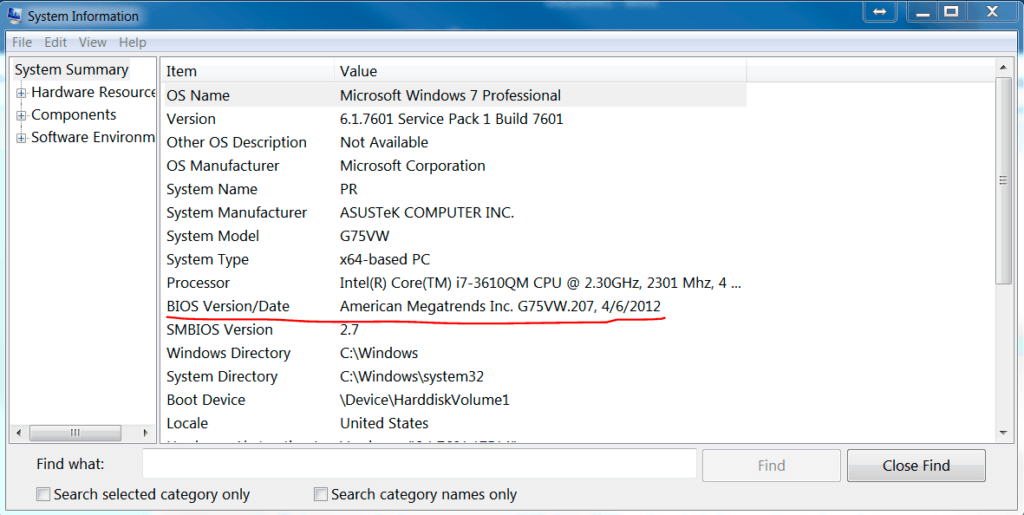The height and width of the screenshot is (515, 1024).
Task: Click the Close Find button
Action: pos(916,465)
